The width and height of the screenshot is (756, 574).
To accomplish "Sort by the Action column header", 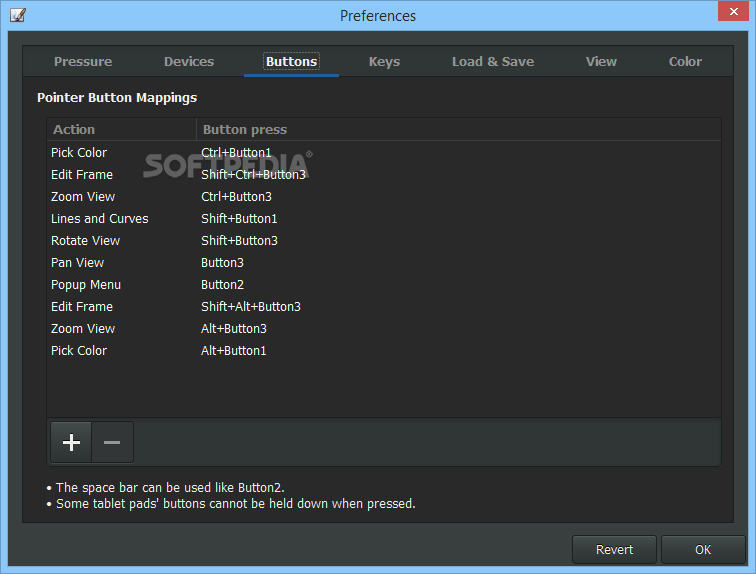I will 122,129.
